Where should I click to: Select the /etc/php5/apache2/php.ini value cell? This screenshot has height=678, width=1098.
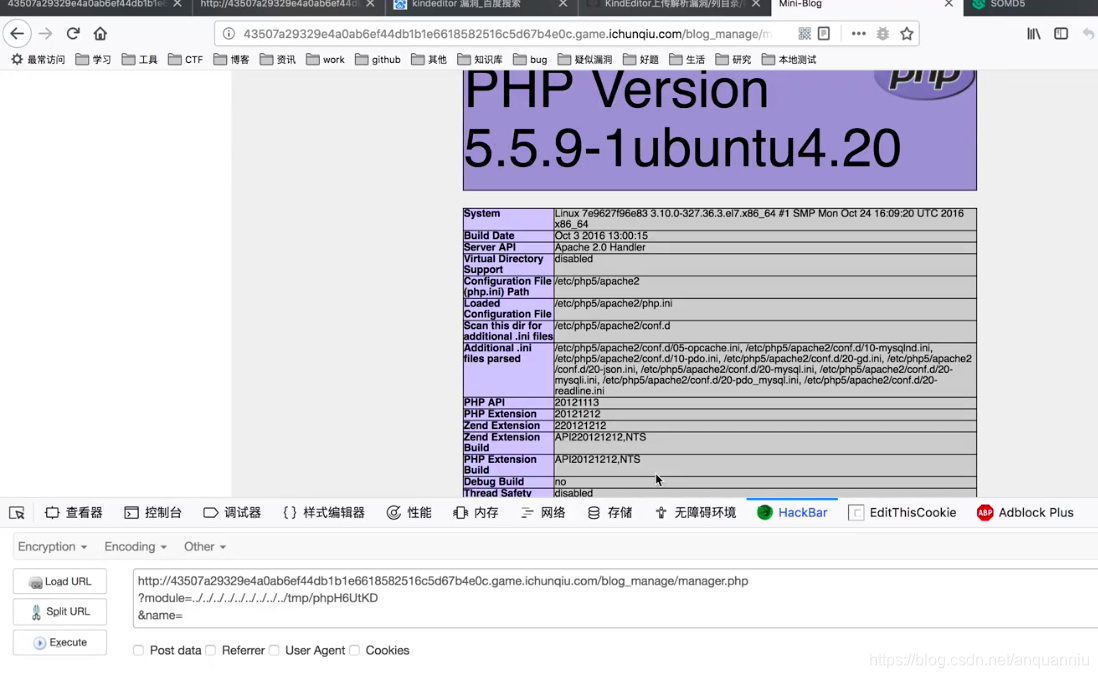pos(765,309)
